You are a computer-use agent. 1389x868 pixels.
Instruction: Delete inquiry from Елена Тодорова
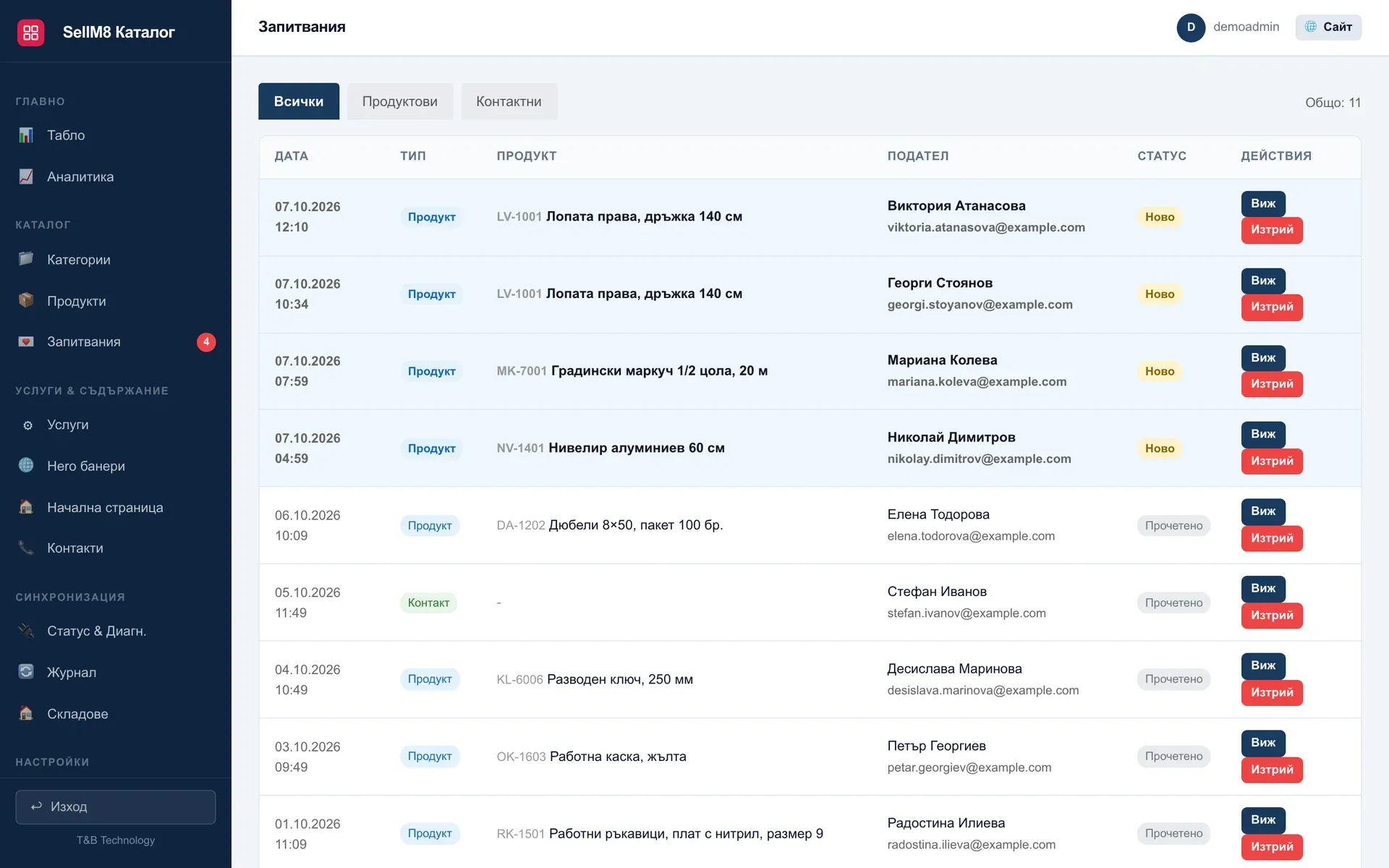(1272, 538)
